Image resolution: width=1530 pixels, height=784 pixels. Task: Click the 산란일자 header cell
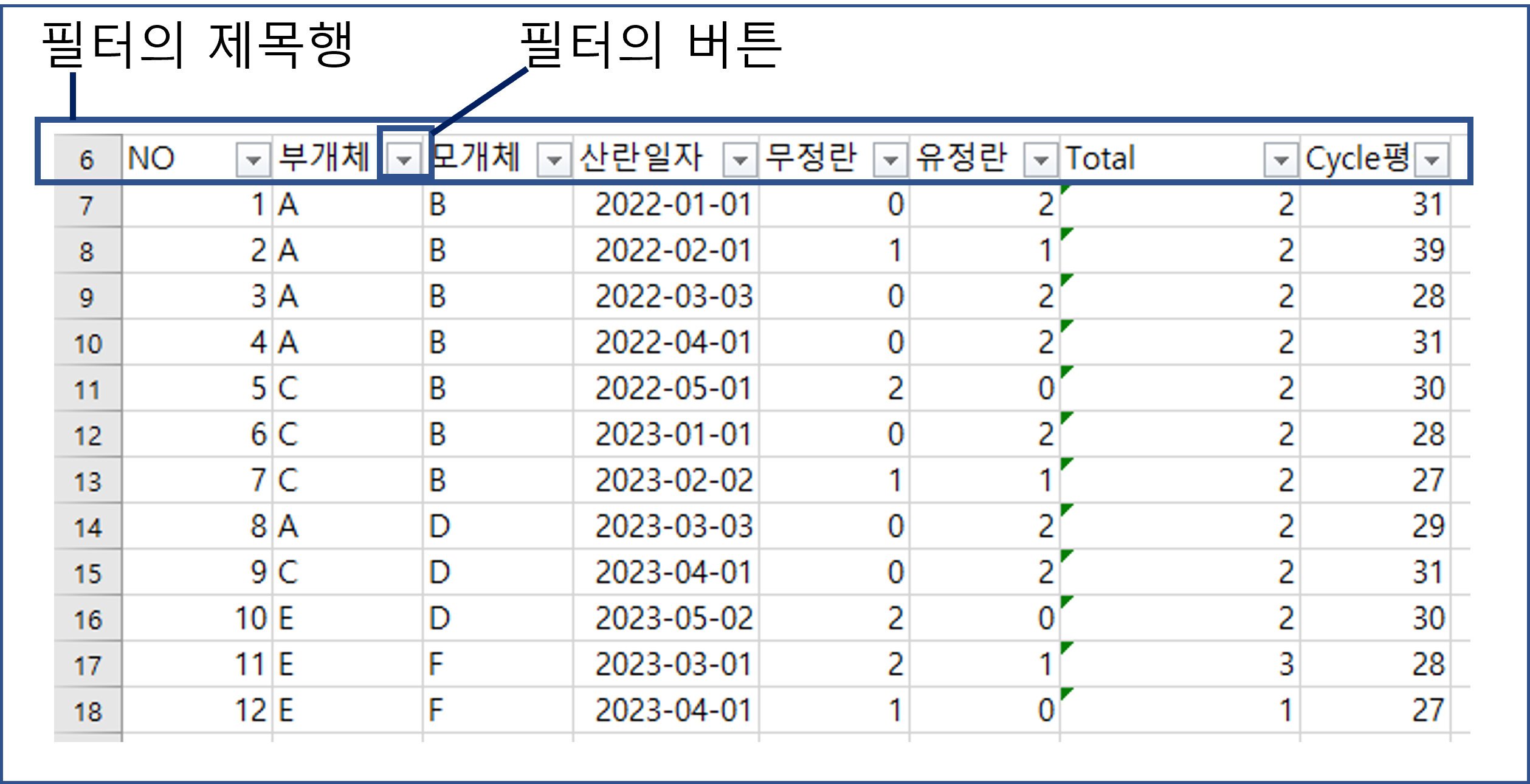(641, 159)
